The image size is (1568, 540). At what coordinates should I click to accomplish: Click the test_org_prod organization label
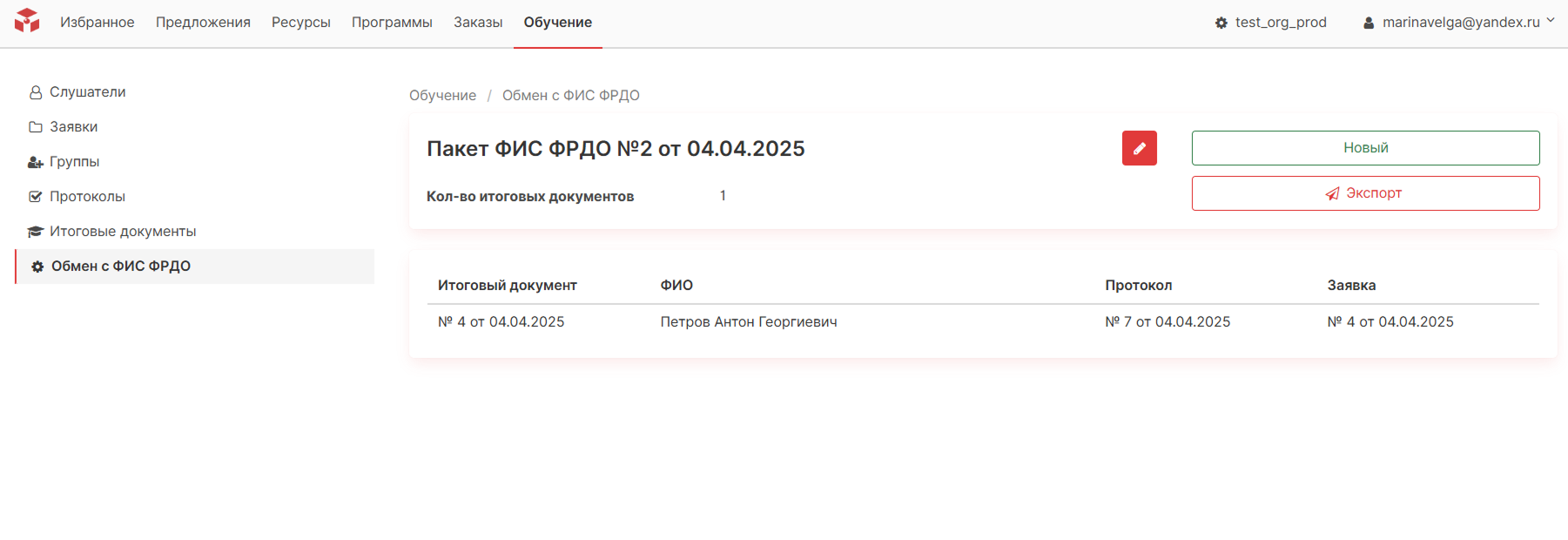point(1281,23)
